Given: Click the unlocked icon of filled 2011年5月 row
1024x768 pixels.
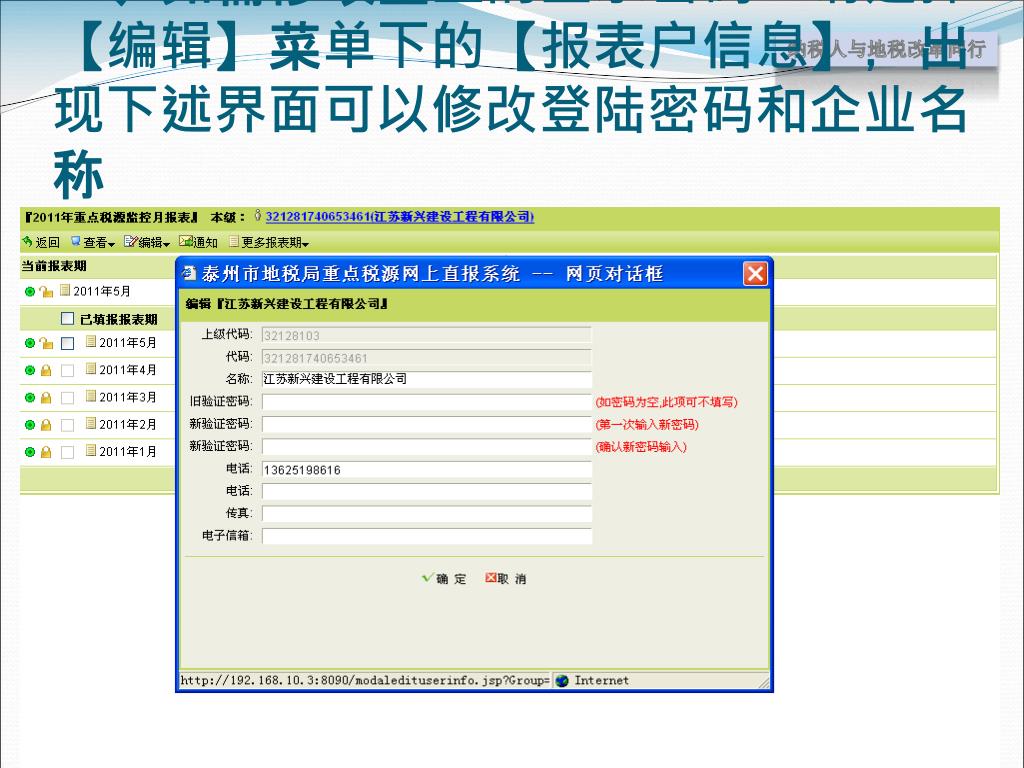Looking at the screenshot, I should click(x=46, y=343).
